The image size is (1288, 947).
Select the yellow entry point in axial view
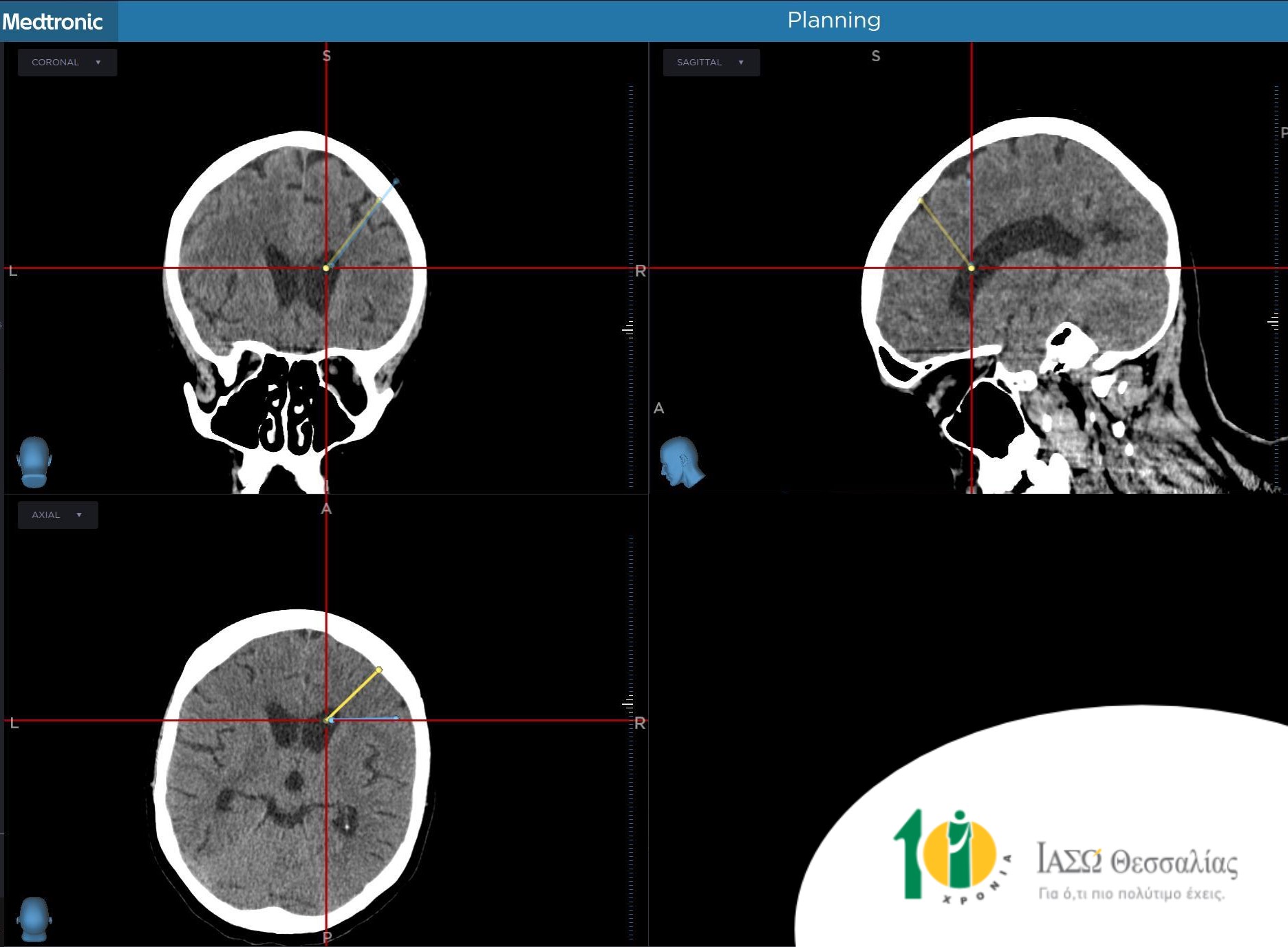[x=379, y=669]
